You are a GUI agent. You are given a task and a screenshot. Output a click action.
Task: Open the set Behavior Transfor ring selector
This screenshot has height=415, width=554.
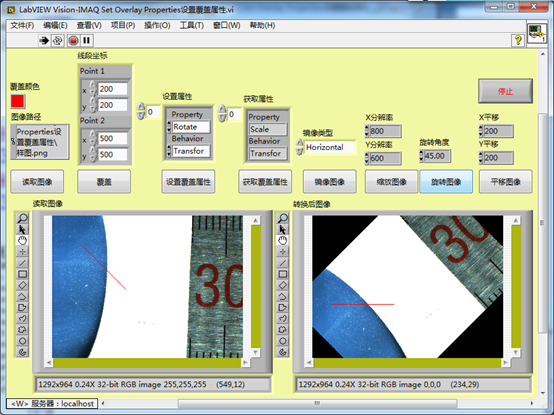(x=191, y=151)
